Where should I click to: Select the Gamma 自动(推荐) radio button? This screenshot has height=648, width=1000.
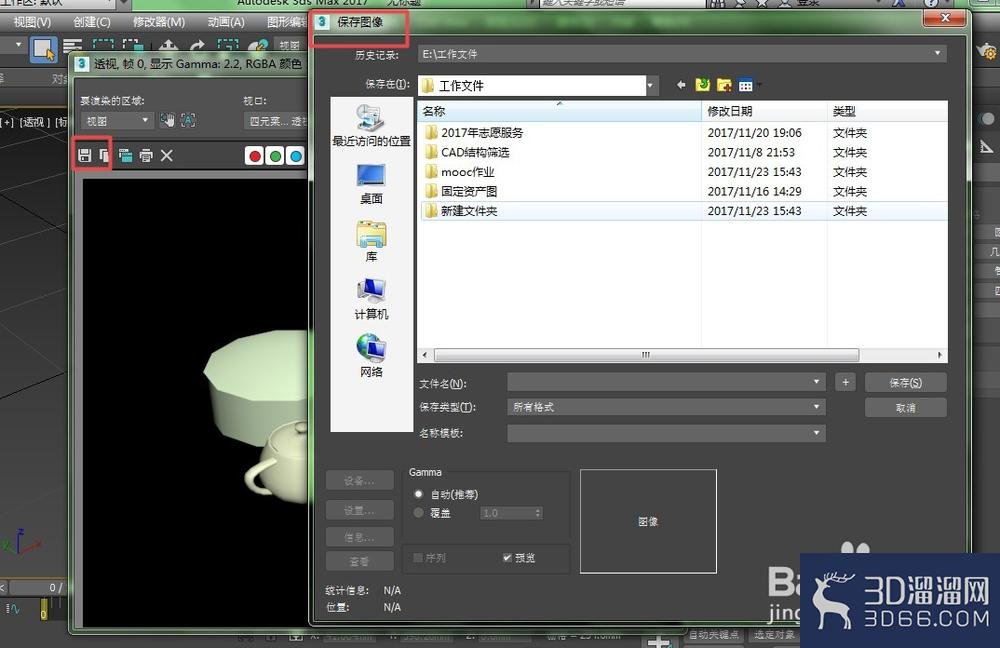418,494
